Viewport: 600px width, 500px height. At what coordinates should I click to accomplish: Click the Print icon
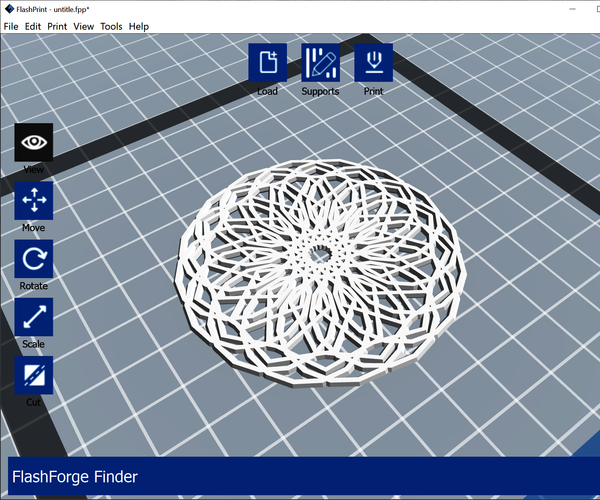point(373,62)
